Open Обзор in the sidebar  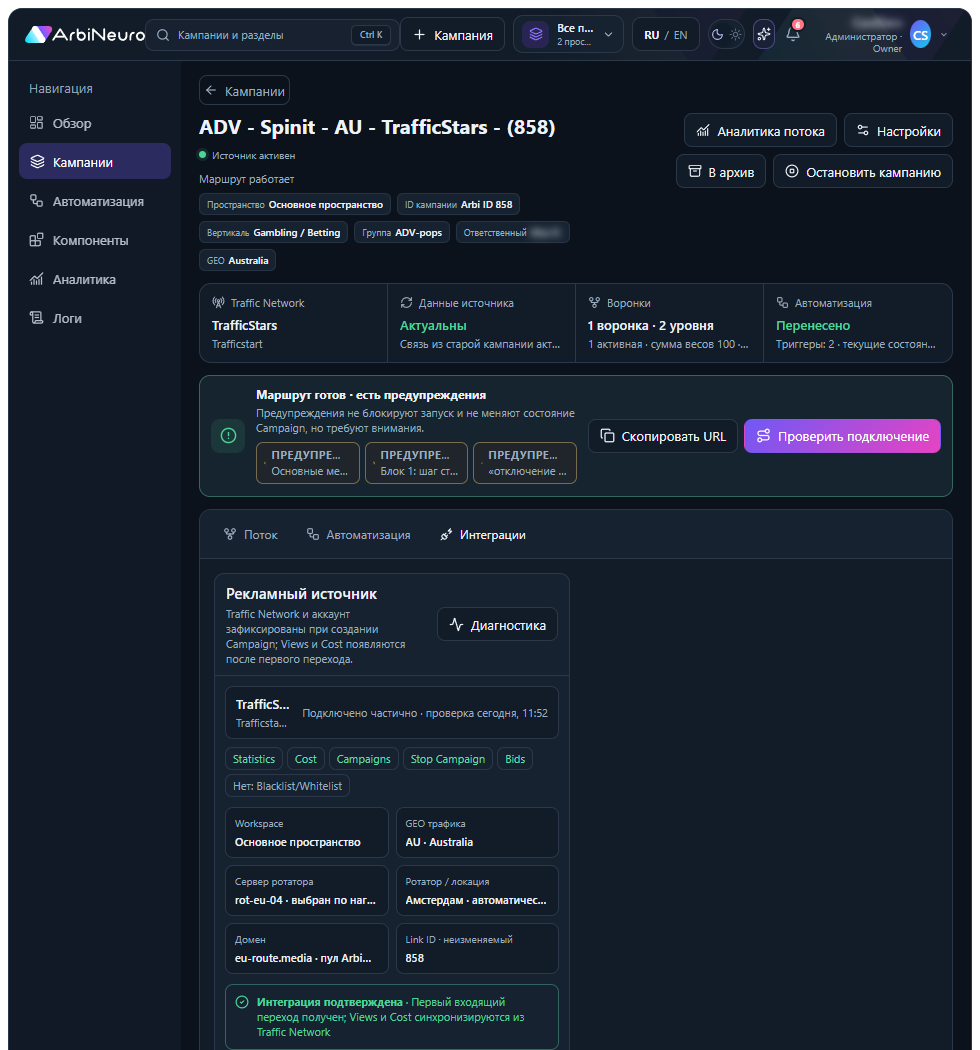click(94, 123)
